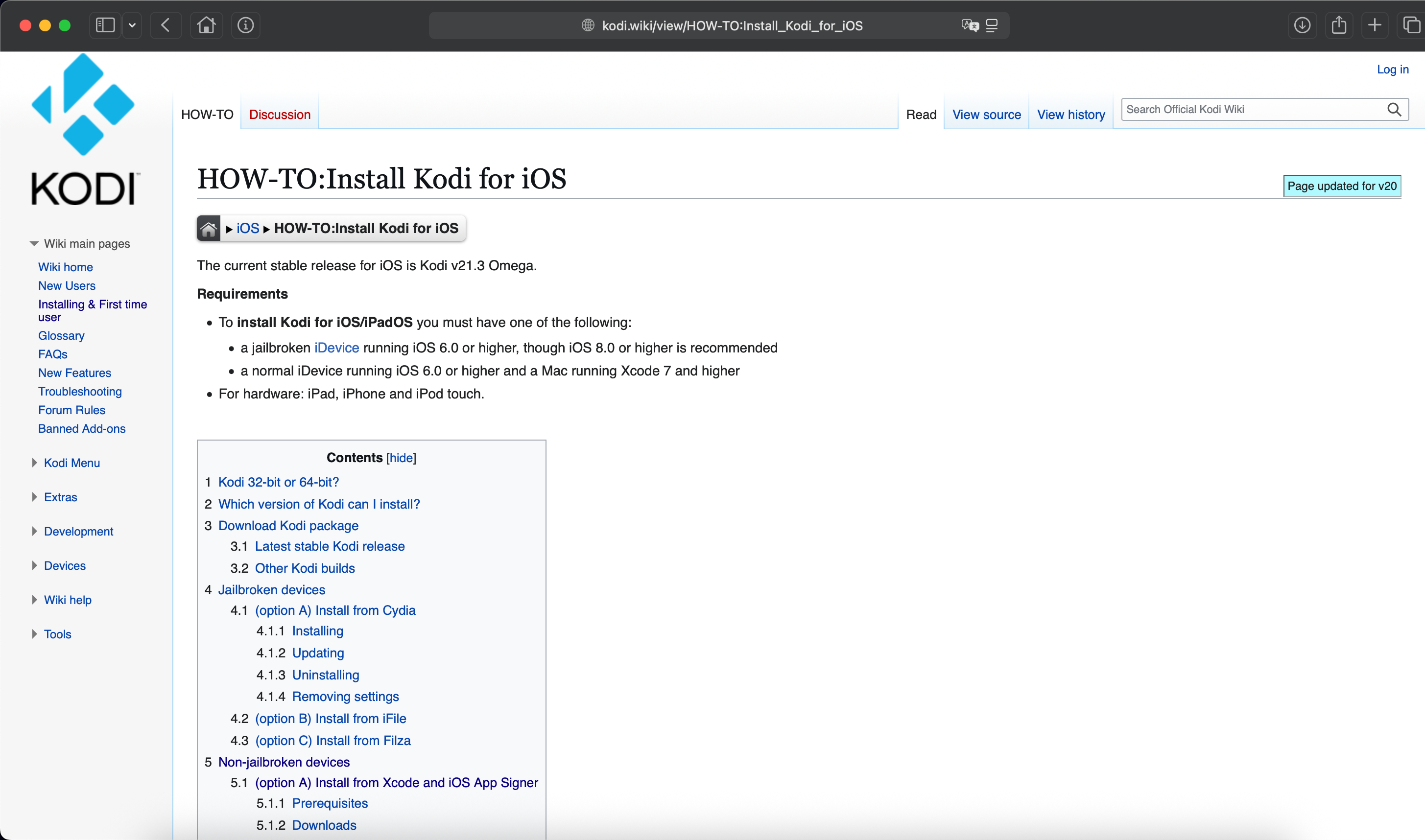This screenshot has height=840, width=1425.
Task: Click the Log in link
Action: [1393, 69]
